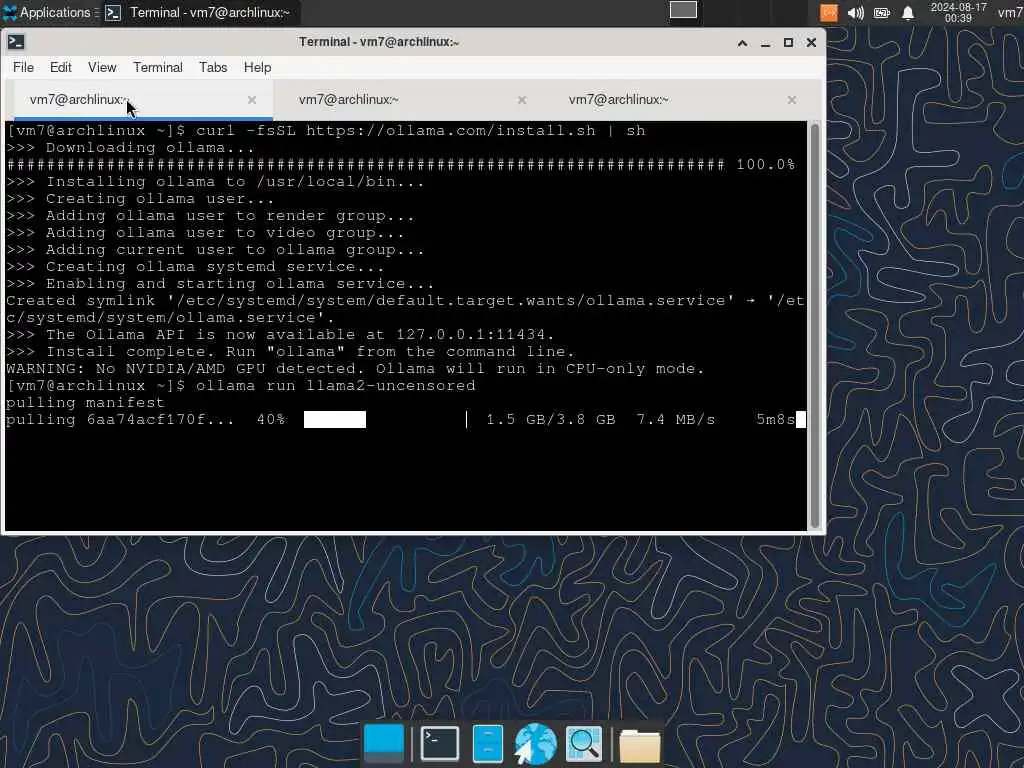Select the Terminal window button in the taskbar
The image size is (1024, 768).
pyautogui.click(x=197, y=12)
